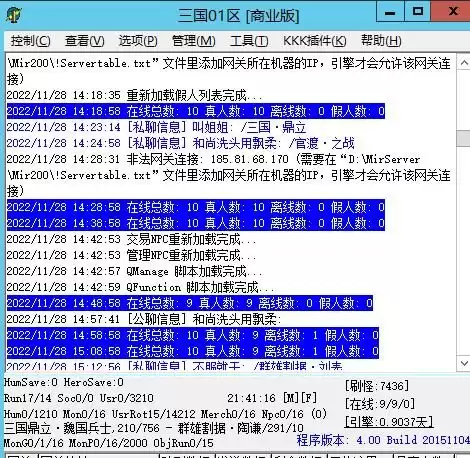Select the 管理NPC重新加载完成 log line
This screenshot has height=458, width=470.
131,255
